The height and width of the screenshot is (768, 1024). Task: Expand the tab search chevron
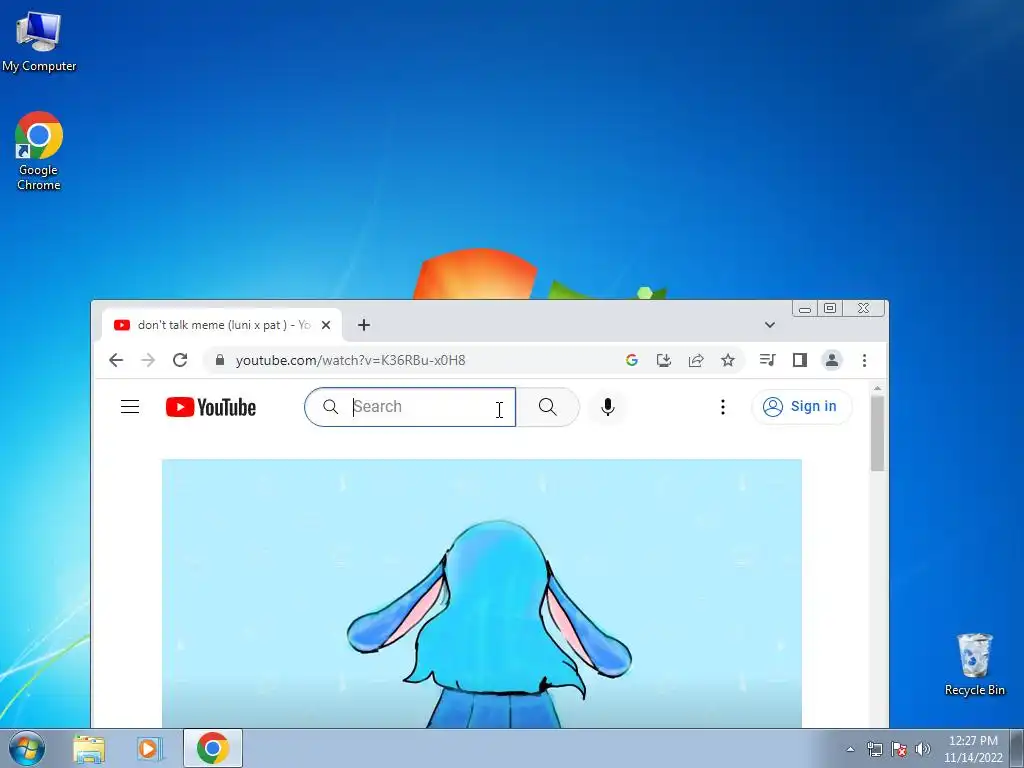770,325
